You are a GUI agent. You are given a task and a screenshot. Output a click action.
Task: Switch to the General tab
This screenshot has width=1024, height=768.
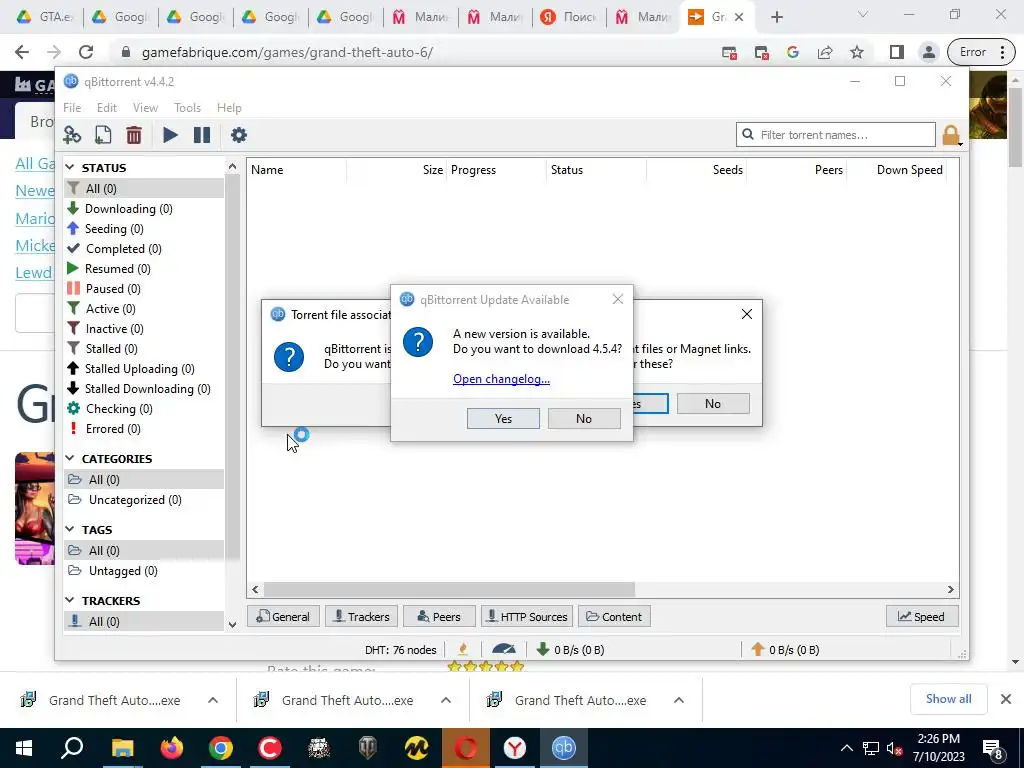point(283,616)
